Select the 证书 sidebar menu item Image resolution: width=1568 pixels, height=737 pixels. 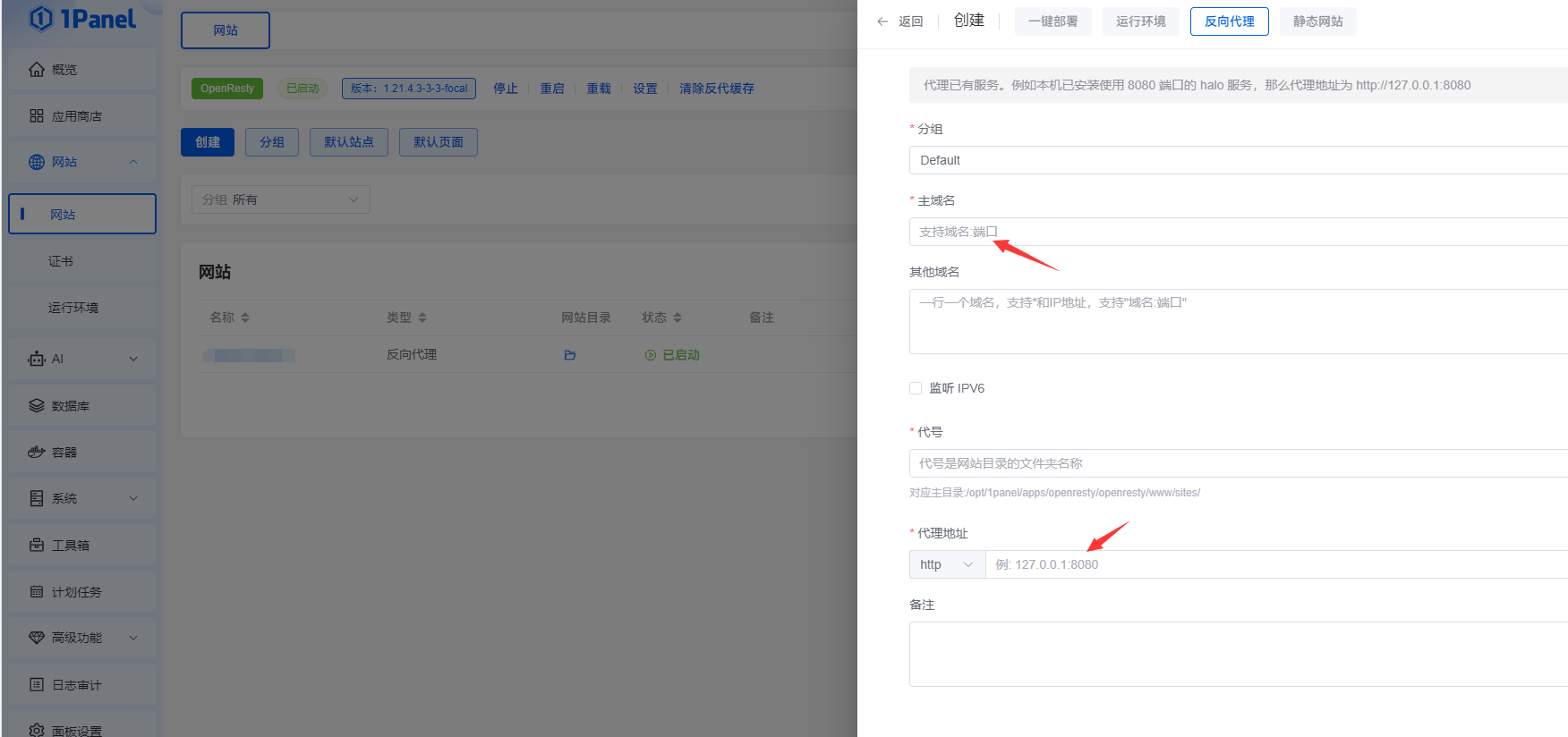(61, 261)
